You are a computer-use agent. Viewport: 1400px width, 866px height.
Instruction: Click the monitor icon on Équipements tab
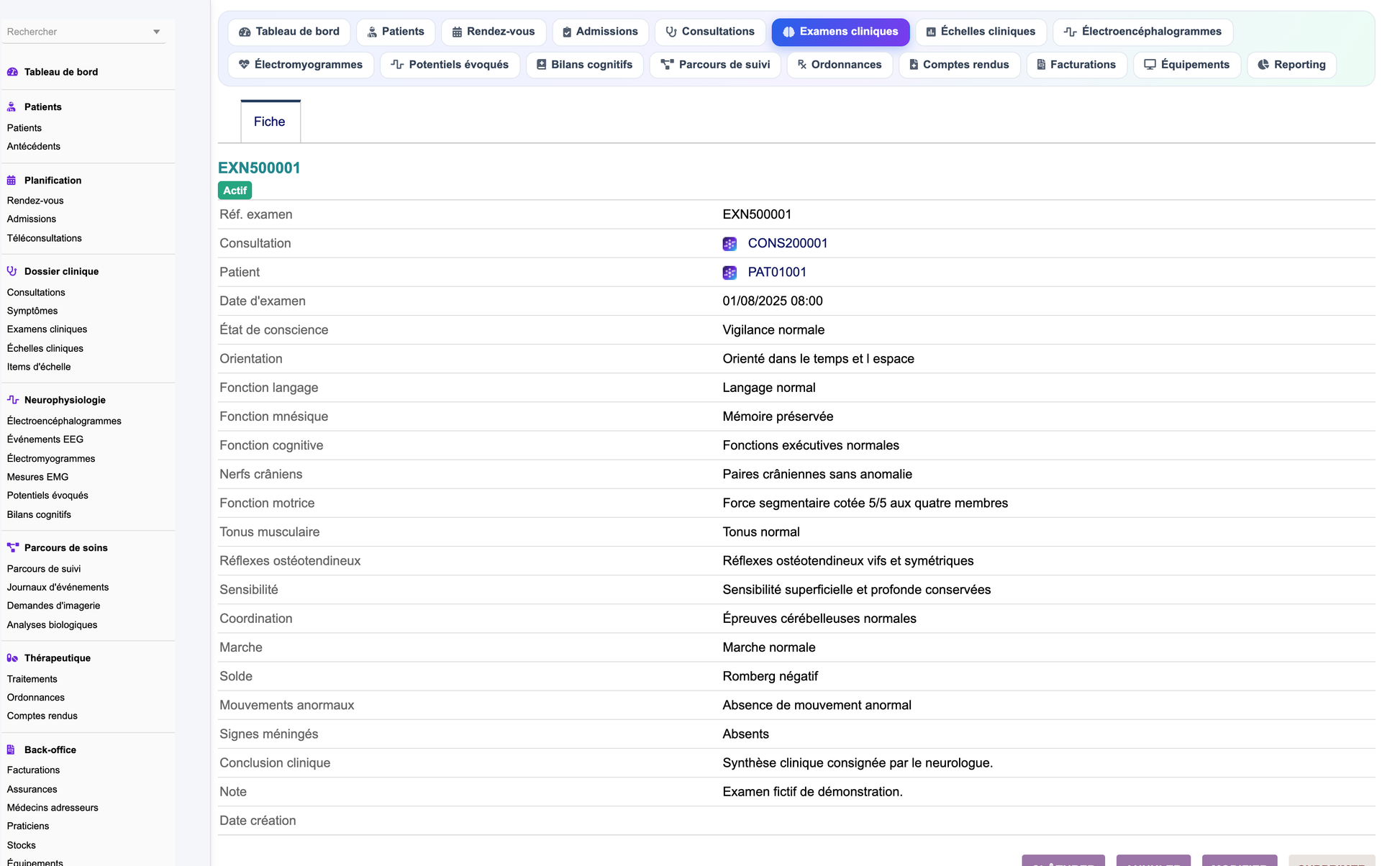(x=1150, y=65)
